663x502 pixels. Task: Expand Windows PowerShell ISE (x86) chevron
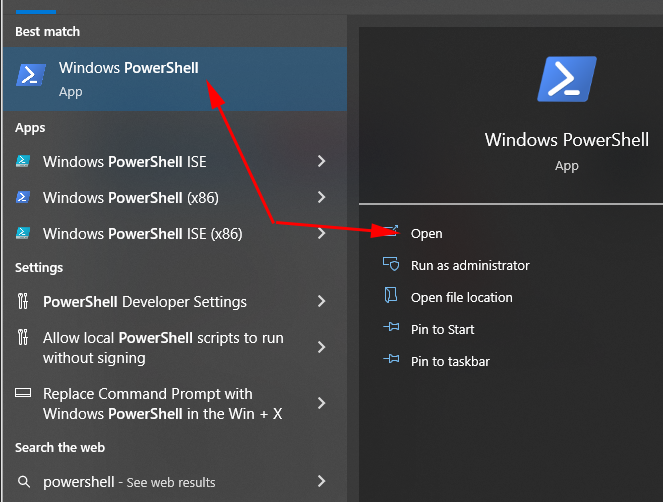click(x=321, y=233)
